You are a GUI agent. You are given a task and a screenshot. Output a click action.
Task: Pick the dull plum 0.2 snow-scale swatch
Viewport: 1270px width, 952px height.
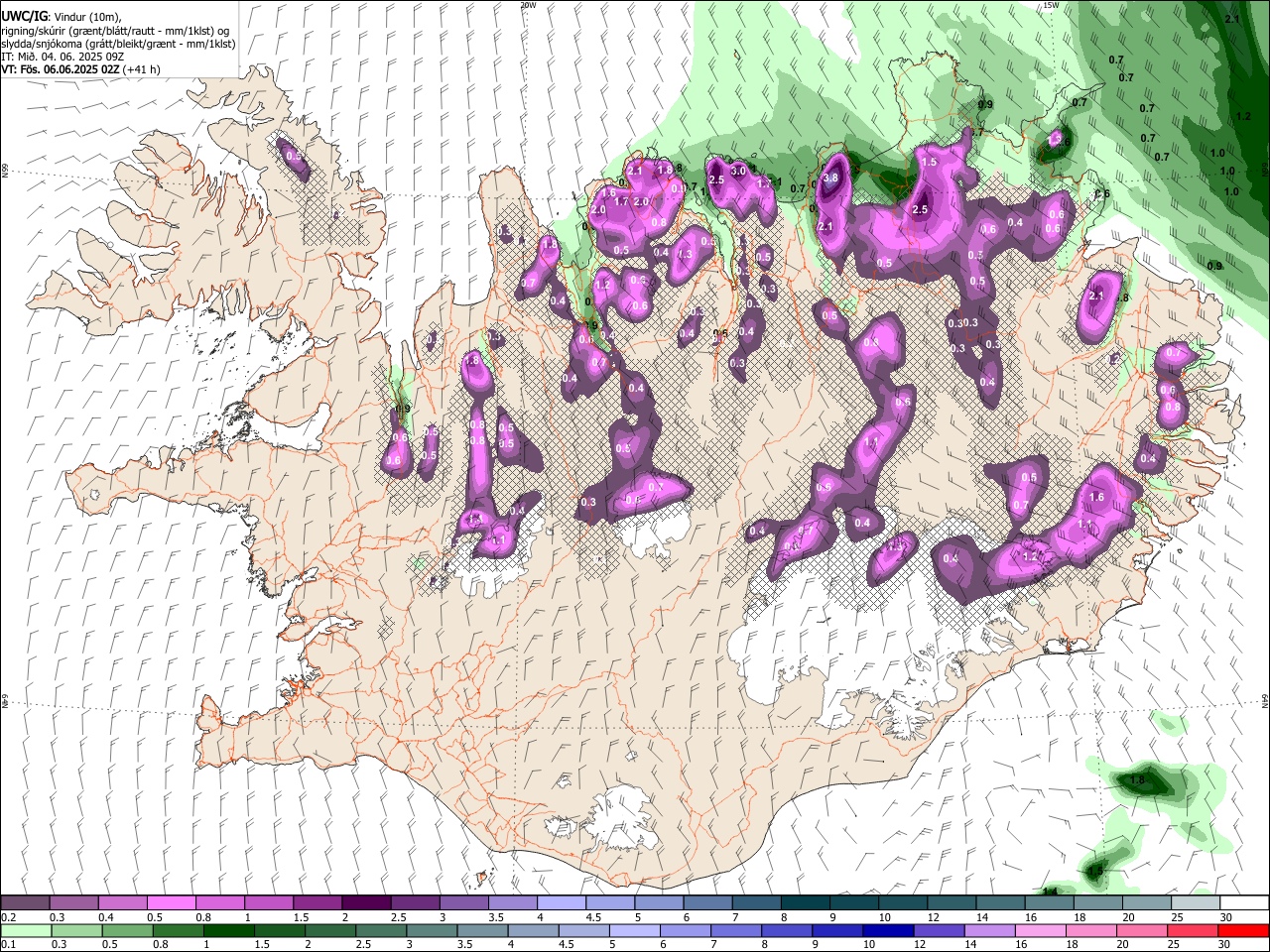point(25,903)
